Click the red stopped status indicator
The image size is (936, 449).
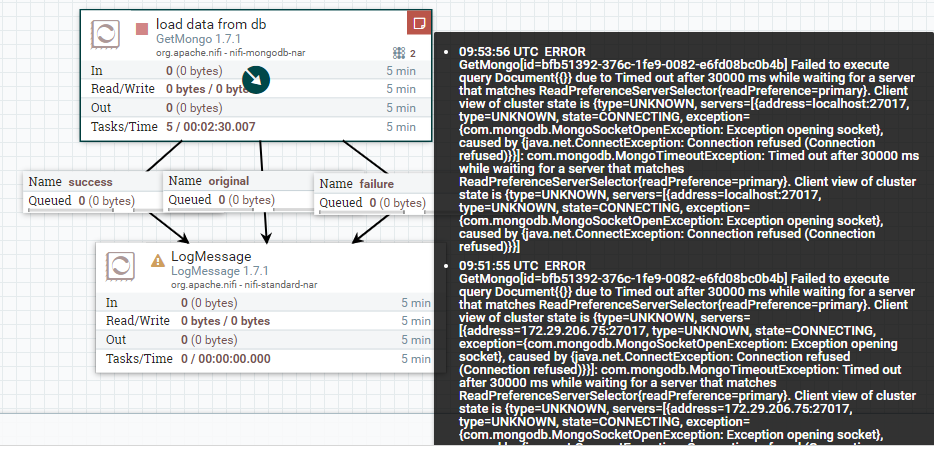[141, 29]
